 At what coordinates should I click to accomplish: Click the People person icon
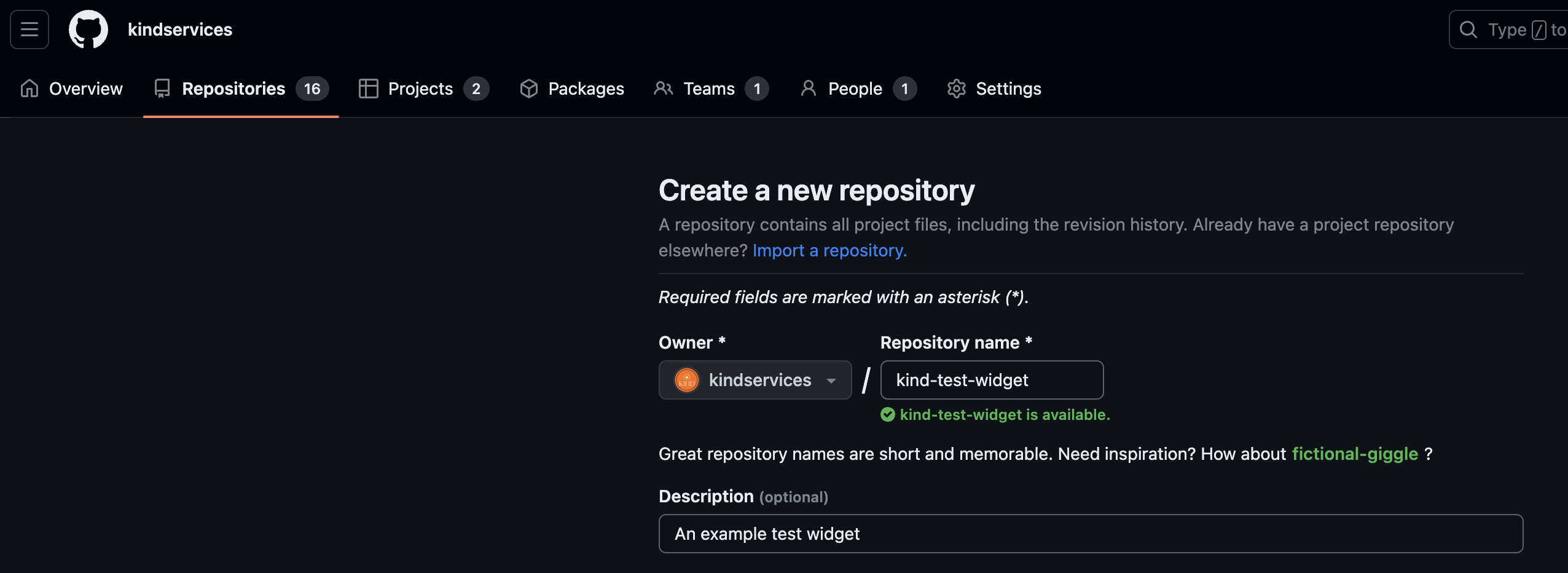tap(809, 89)
